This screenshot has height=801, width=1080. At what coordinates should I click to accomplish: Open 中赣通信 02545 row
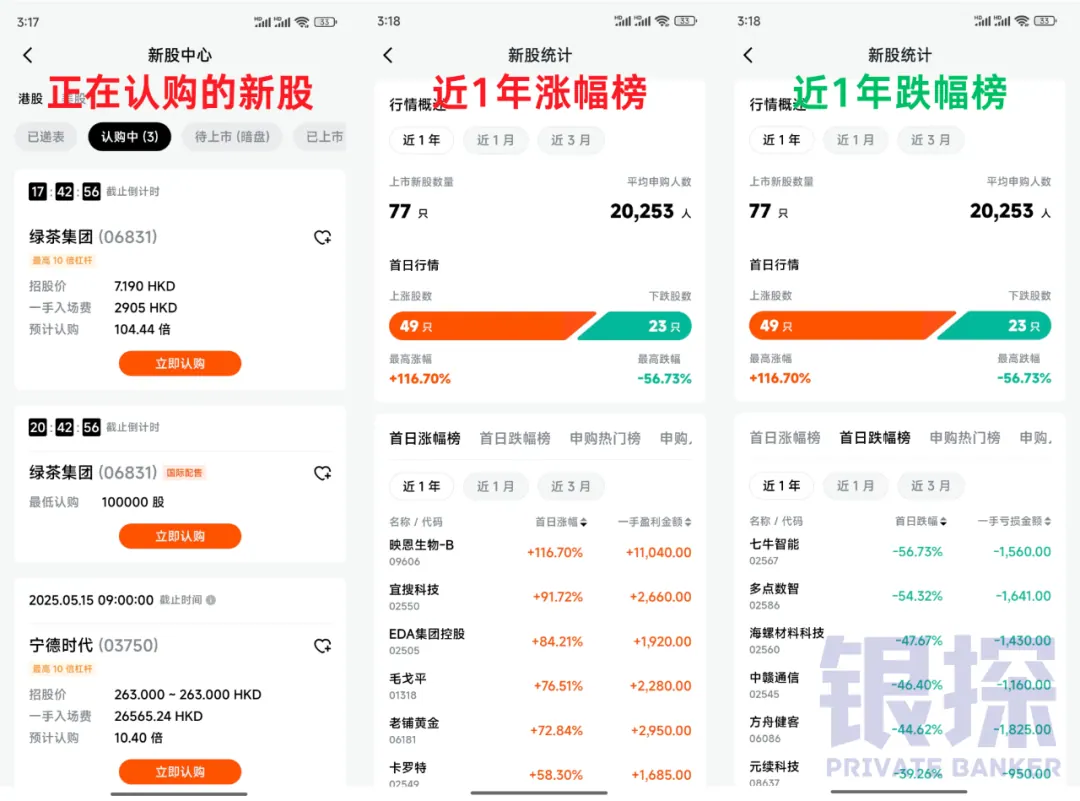(x=900, y=685)
